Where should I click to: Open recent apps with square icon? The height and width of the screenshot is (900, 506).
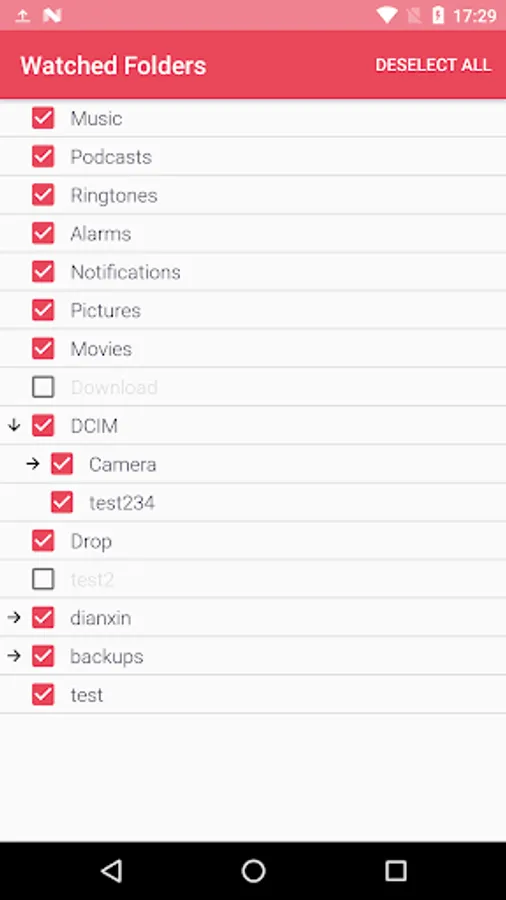pos(395,870)
